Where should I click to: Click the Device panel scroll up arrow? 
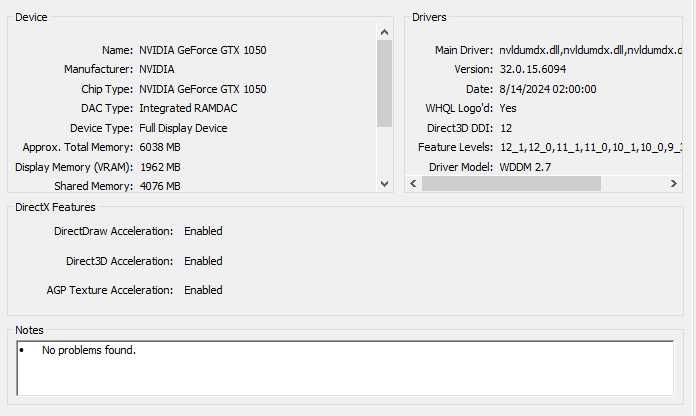click(384, 32)
